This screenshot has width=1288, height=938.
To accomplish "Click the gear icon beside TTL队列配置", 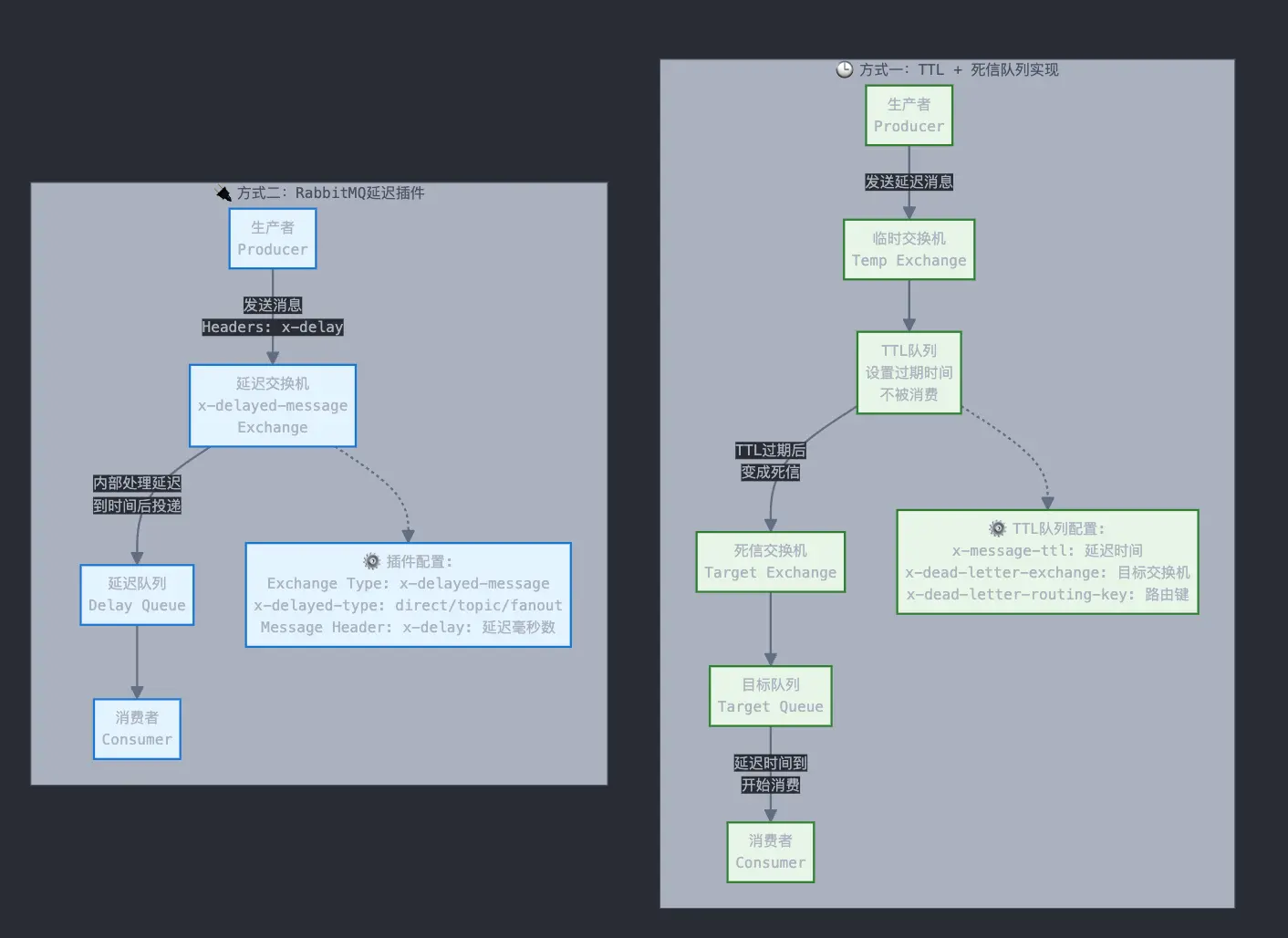I will 998,528.
